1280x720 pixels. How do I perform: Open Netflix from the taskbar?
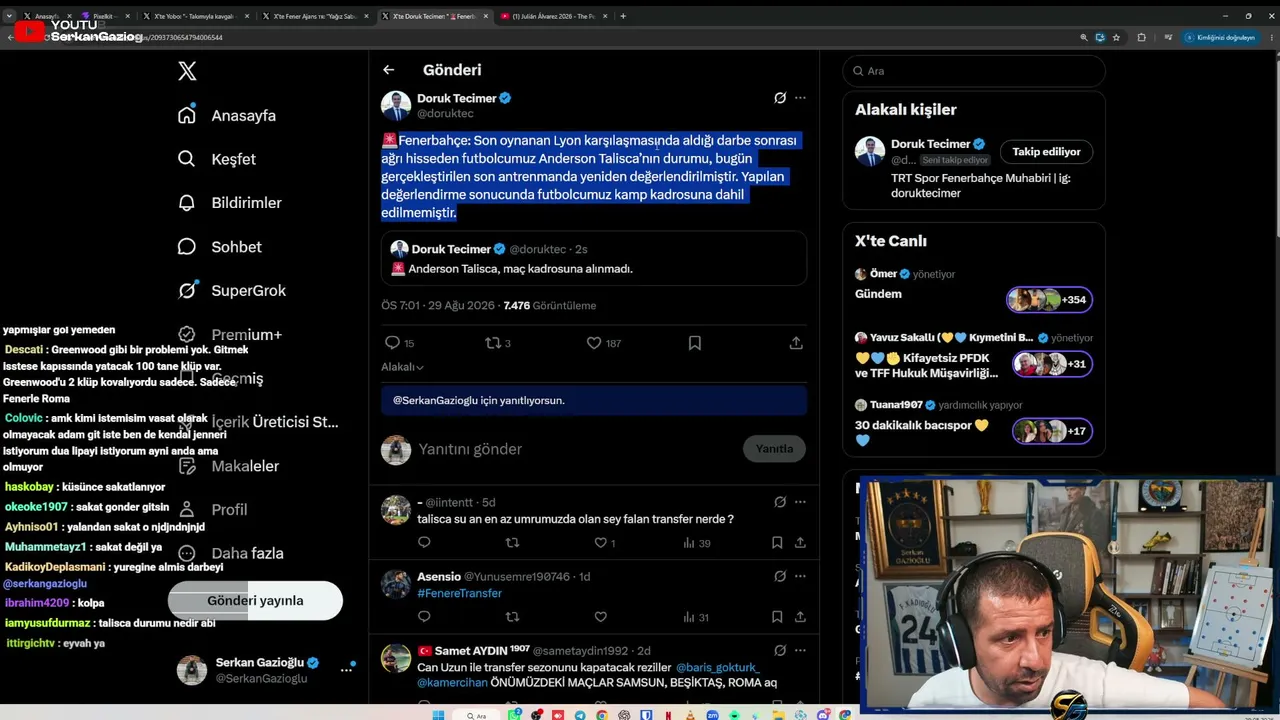tap(668, 715)
